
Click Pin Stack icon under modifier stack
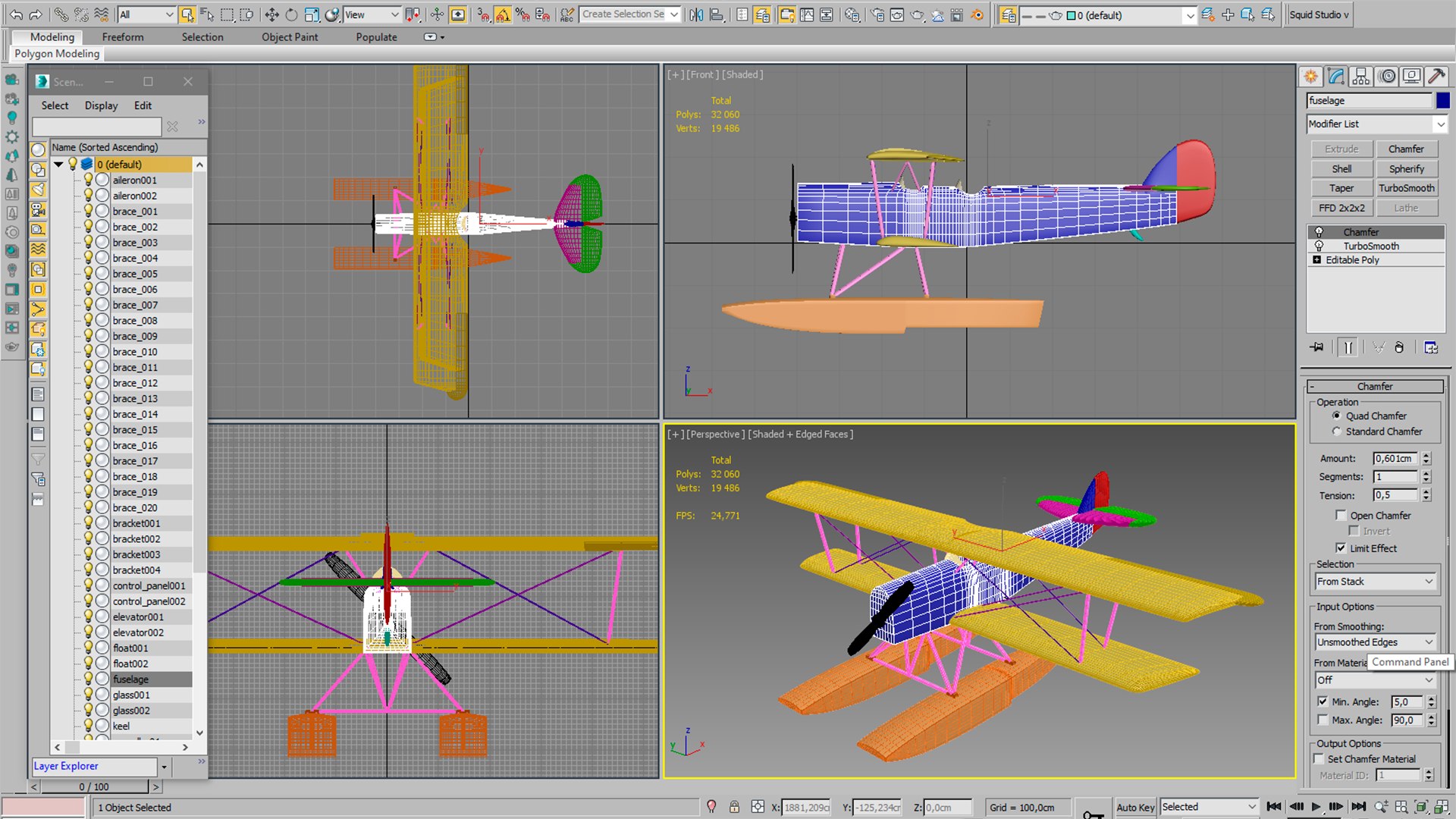(1316, 347)
